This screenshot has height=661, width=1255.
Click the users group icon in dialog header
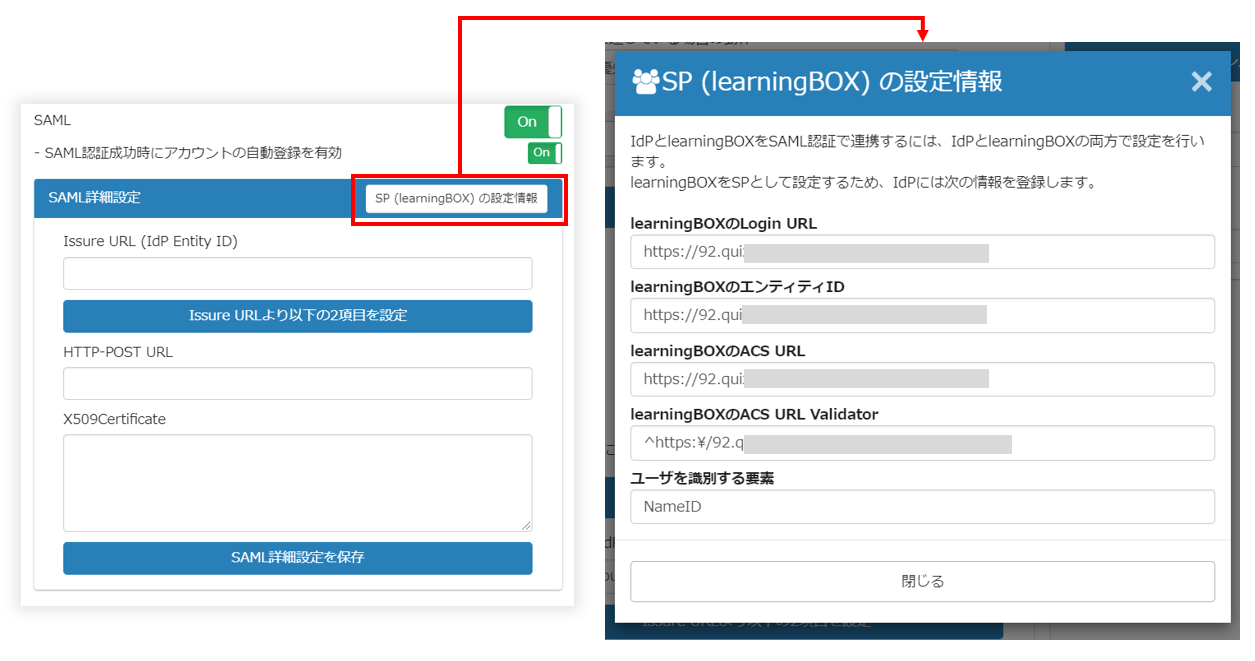click(x=646, y=81)
